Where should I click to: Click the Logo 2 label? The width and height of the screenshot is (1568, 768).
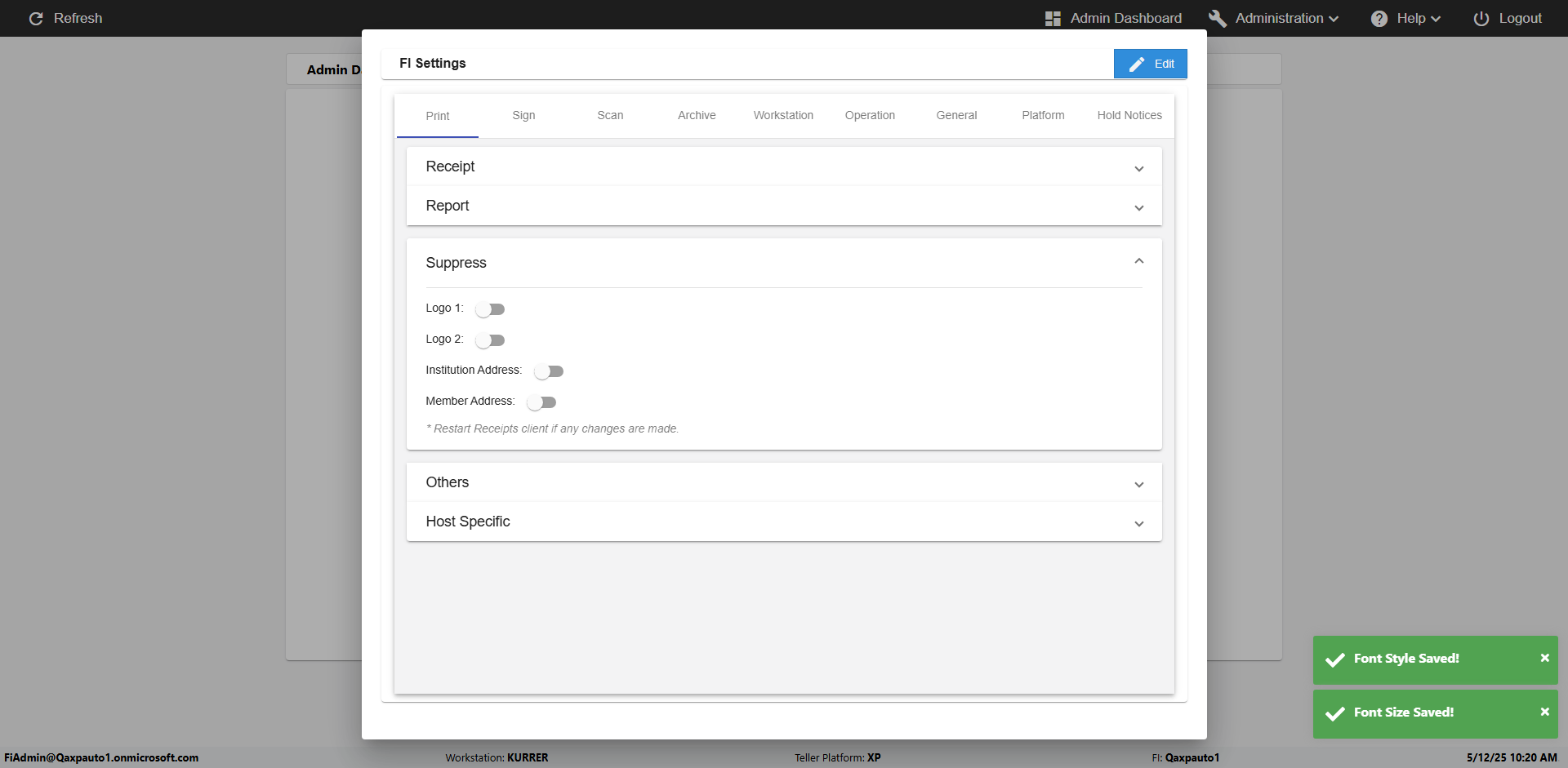(x=444, y=339)
